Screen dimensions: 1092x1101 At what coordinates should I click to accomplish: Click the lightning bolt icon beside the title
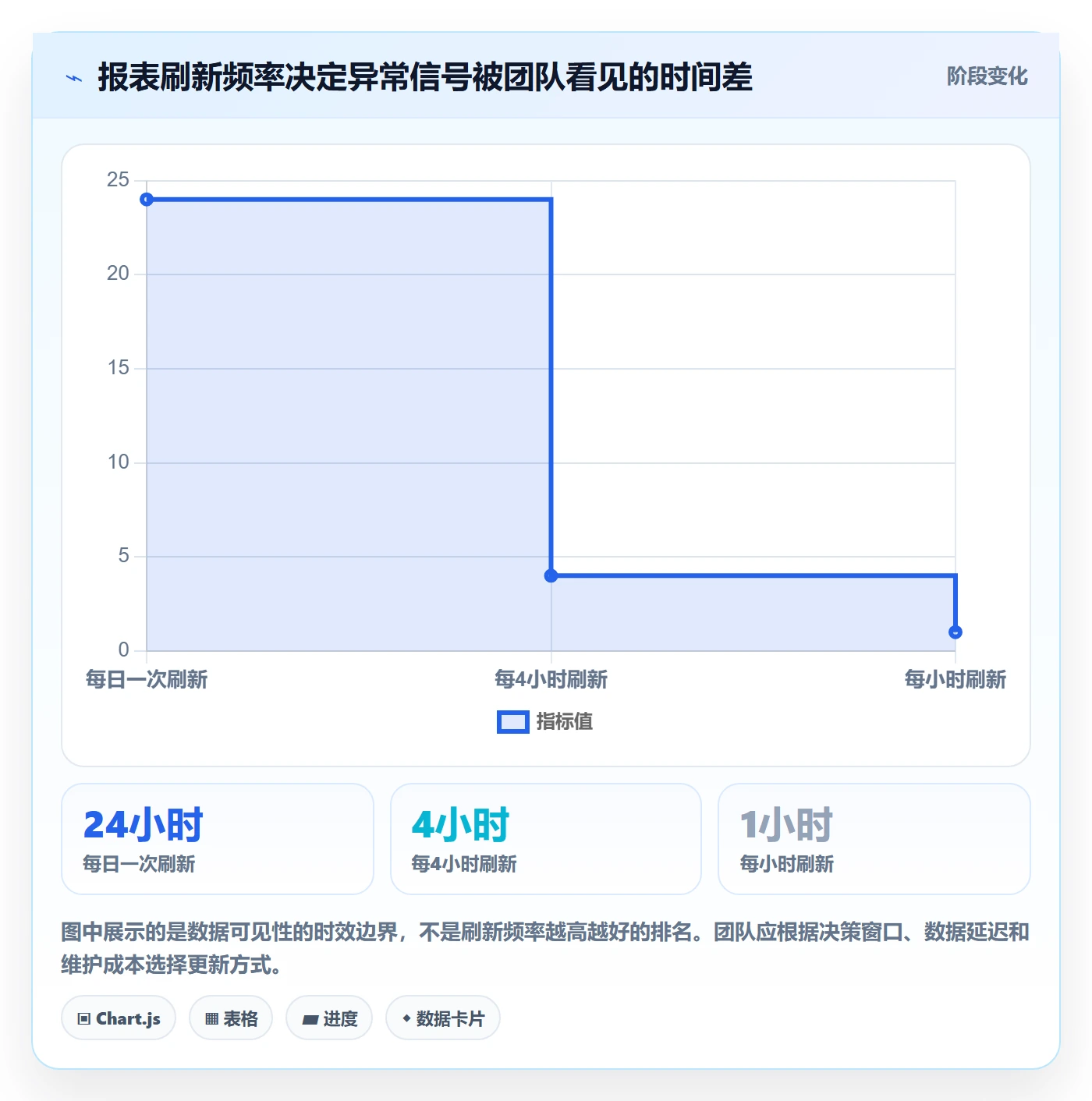click(x=74, y=78)
